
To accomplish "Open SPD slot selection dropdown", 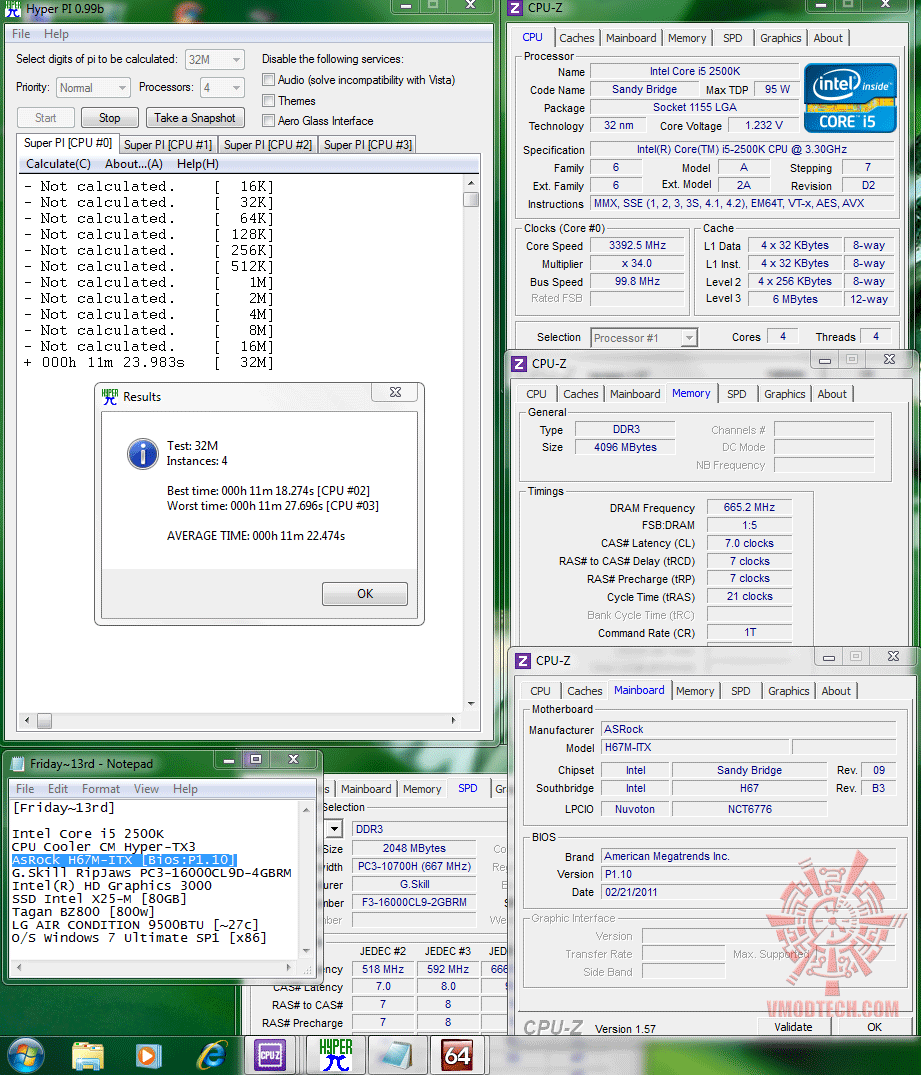I will coord(333,829).
